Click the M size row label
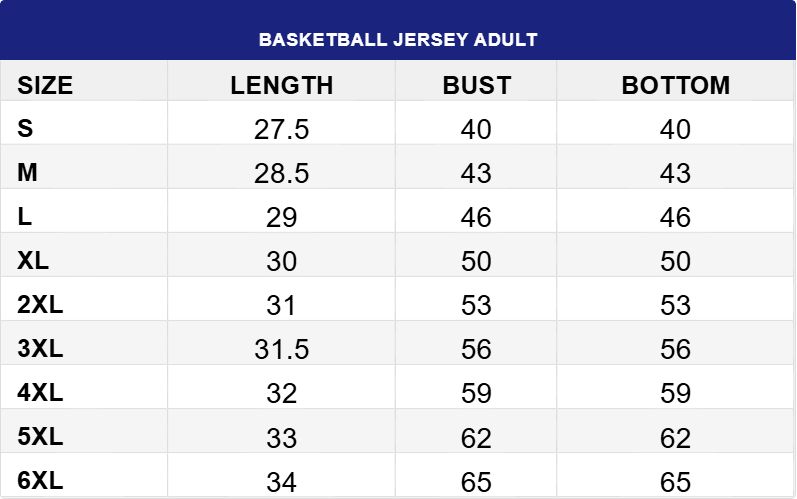The image size is (797, 499). pyautogui.click(x=28, y=173)
